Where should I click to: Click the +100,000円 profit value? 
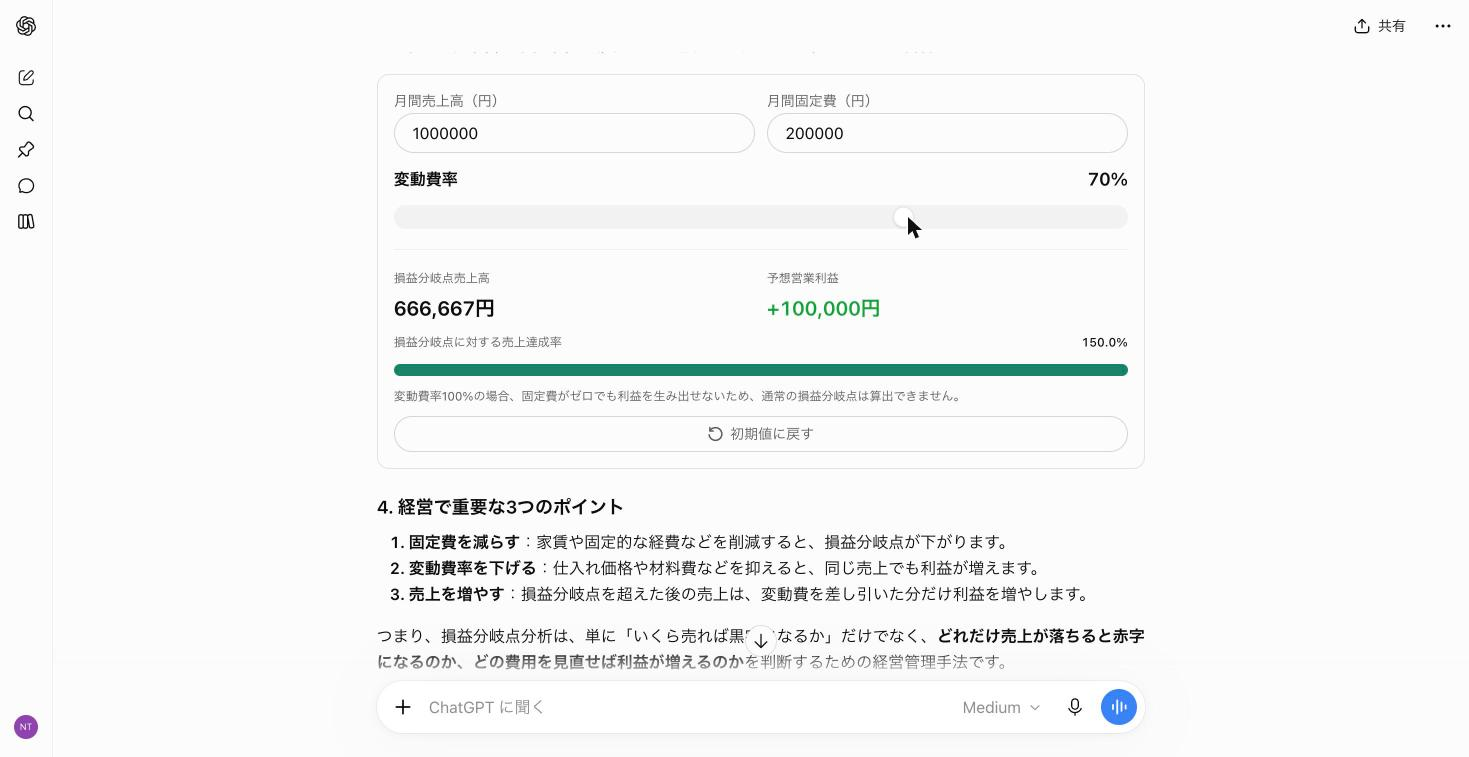[823, 309]
